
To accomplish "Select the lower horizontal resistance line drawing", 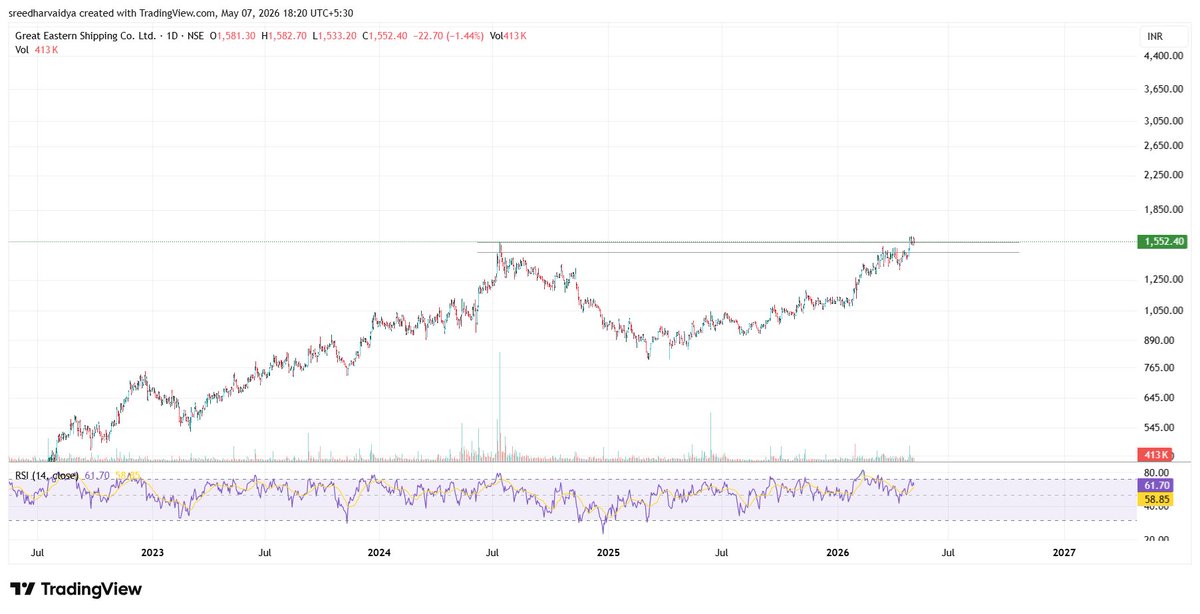I will point(748,252).
